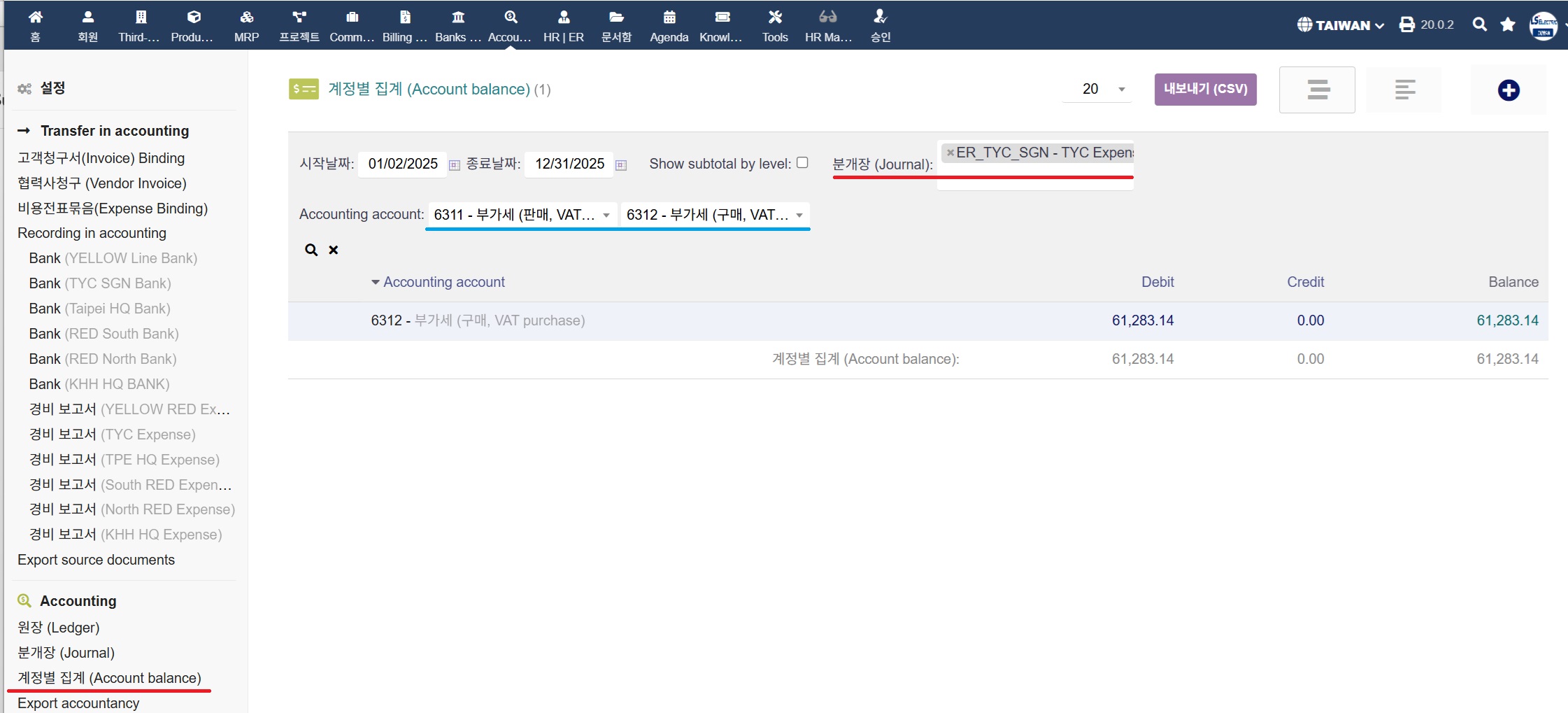
Task: Click the blue plus add button
Action: 1508,90
